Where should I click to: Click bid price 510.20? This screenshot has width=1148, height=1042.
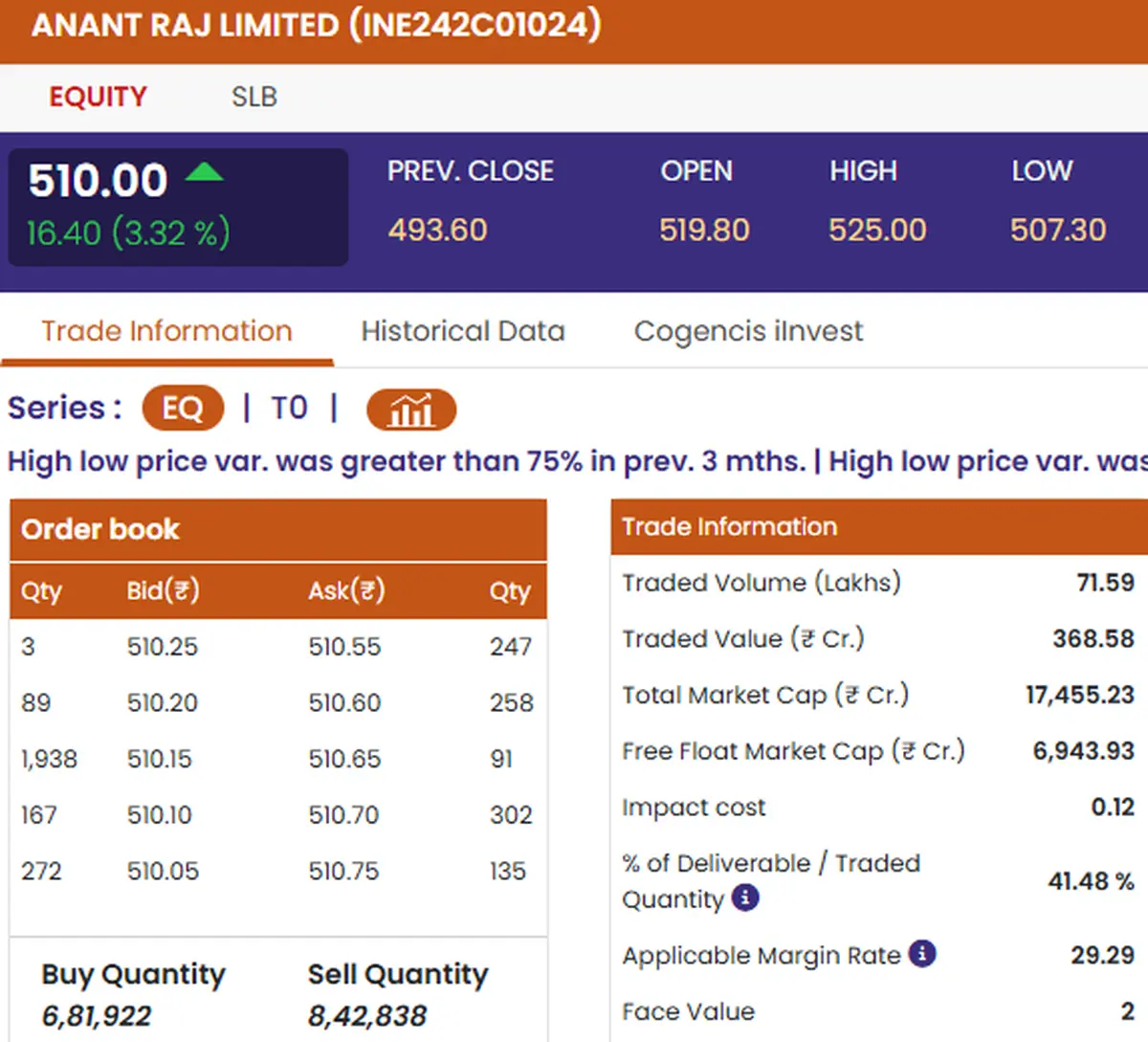[x=163, y=703]
